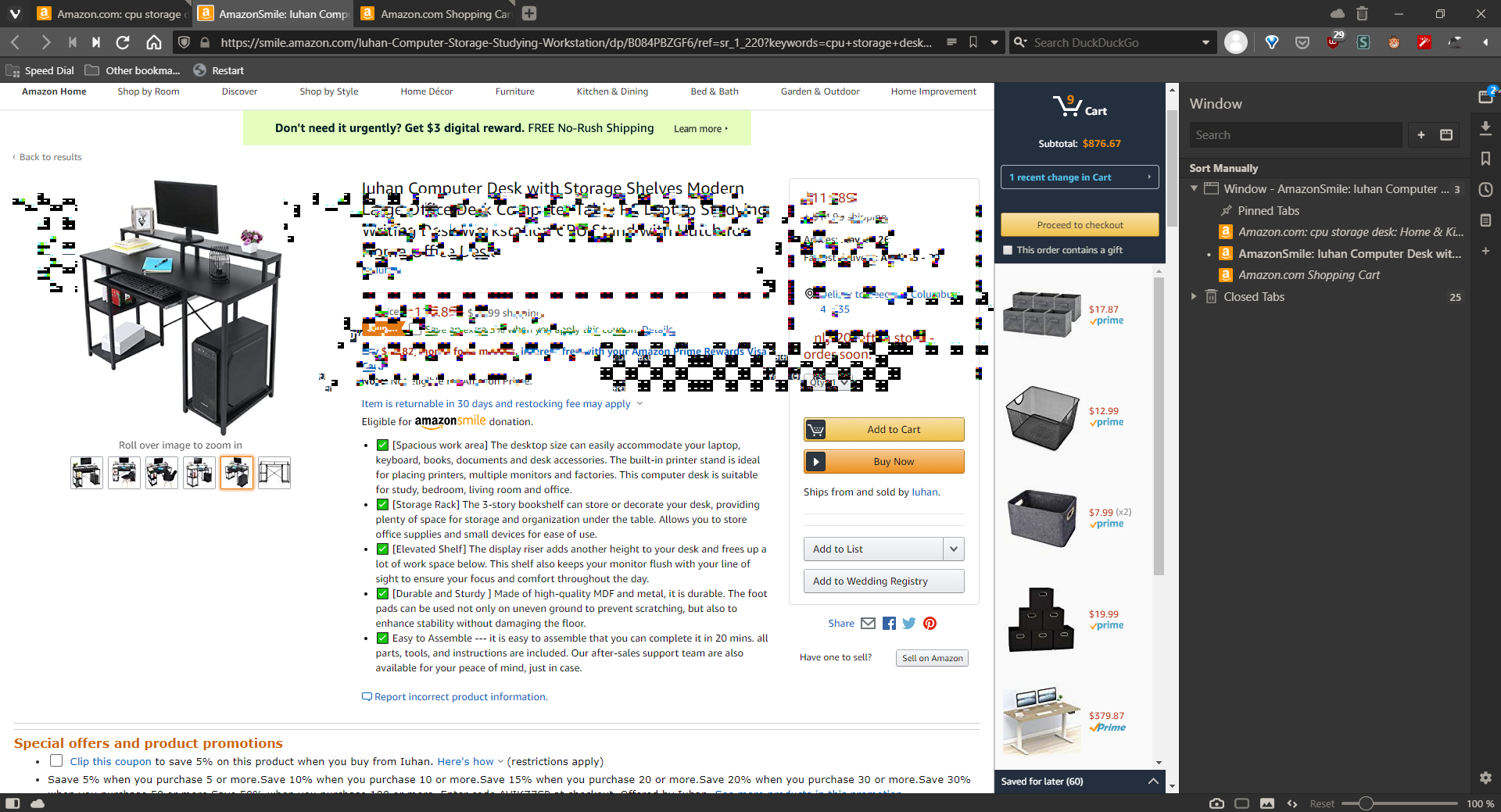Viewport: 1501px width, 812px height.
Task: Open the Pocket extension
Action: coord(1302,42)
